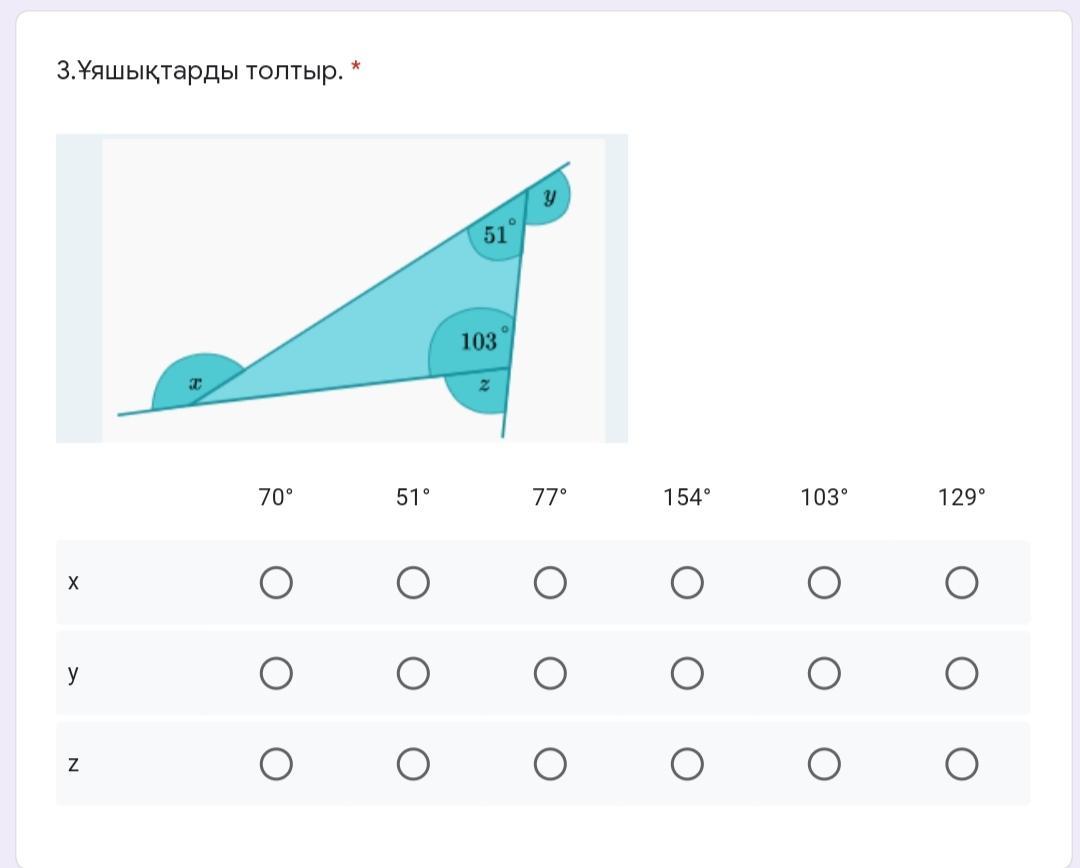
Task: Select 77° for row z
Action: [x=550, y=765]
